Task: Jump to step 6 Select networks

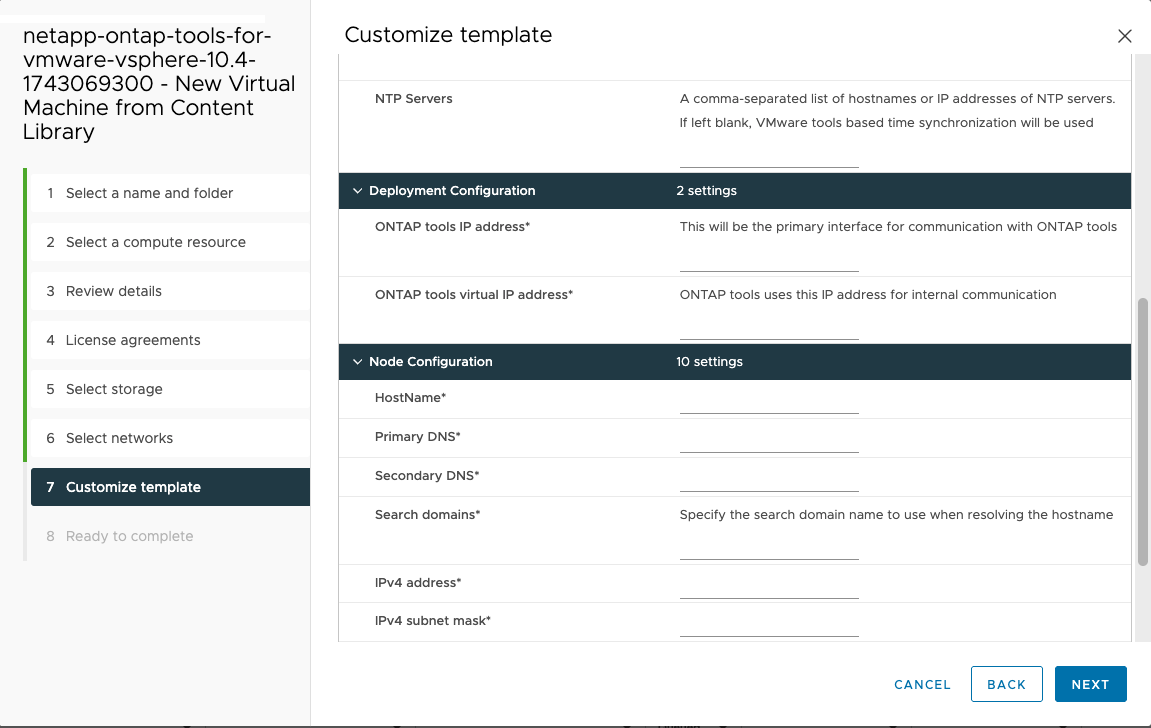Action: pos(119,438)
